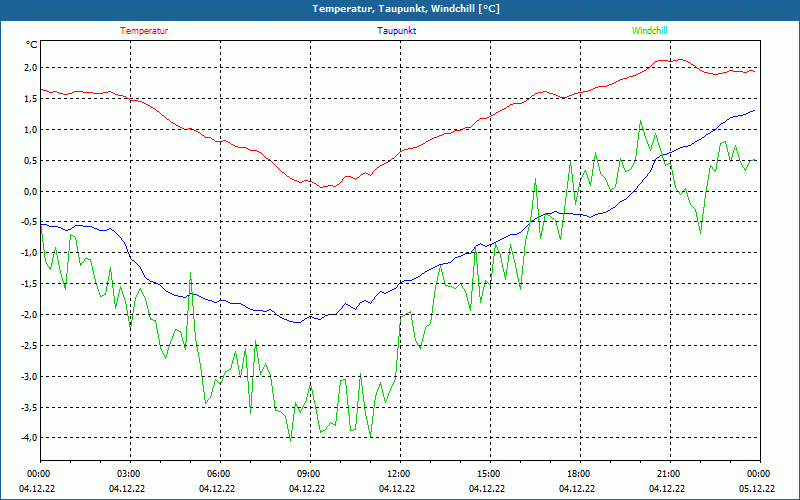Click the 06:00 time axis label

coord(220,474)
